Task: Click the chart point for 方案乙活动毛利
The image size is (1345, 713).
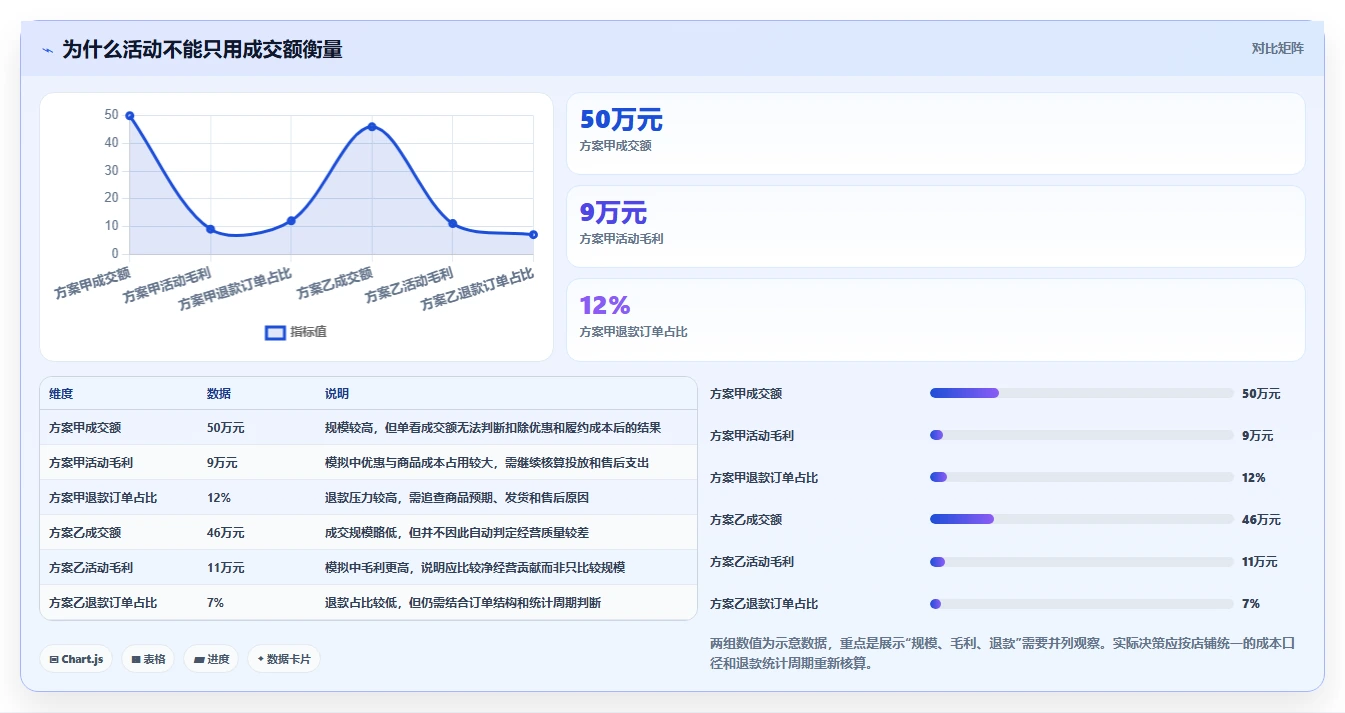Action: point(453,223)
